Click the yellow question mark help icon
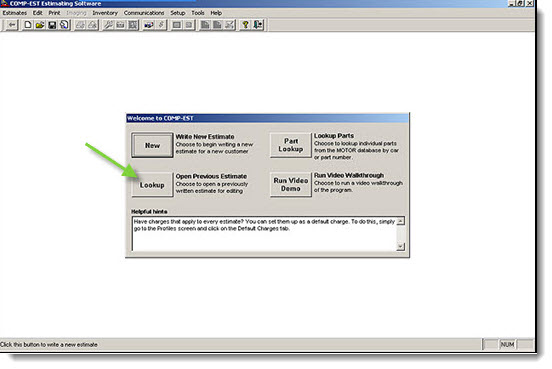The width and height of the screenshot is (552, 369). click(x=245, y=25)
